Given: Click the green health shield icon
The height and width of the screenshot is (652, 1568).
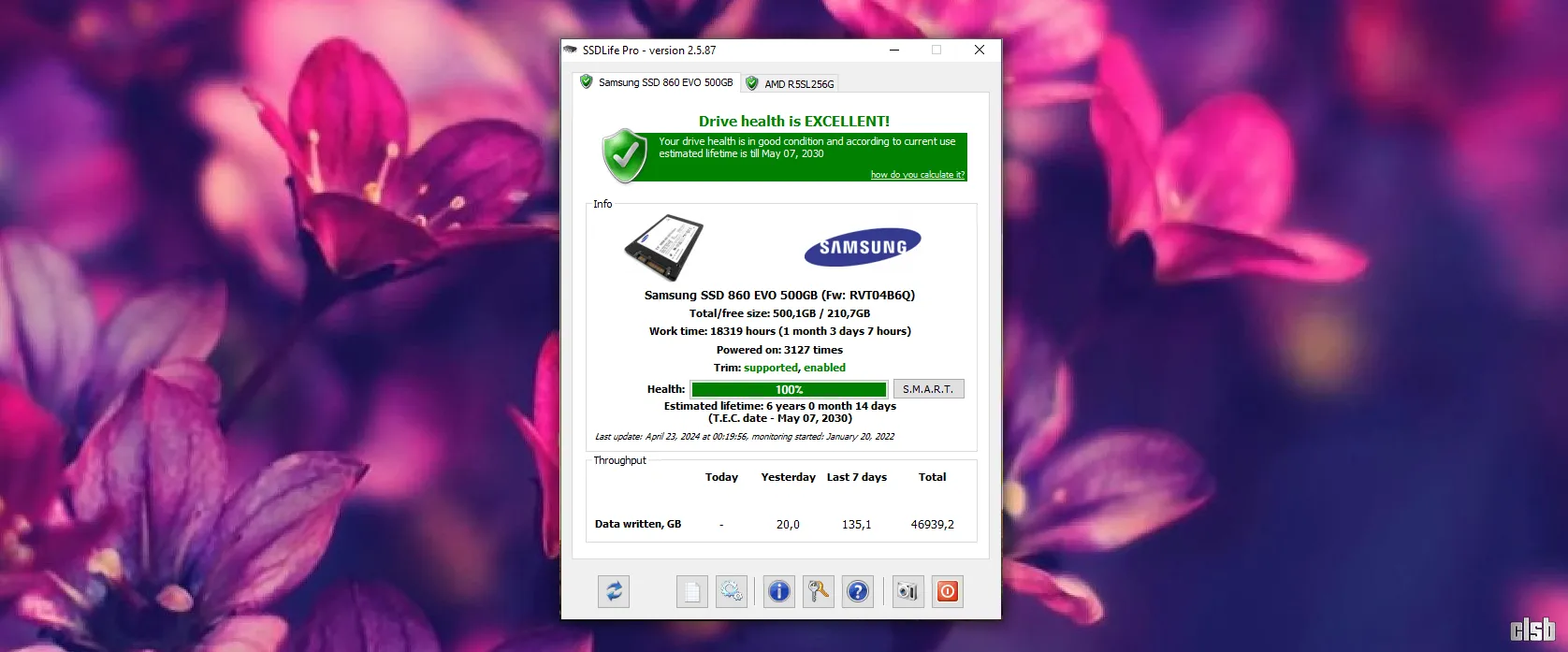Looking at the screenshot, I should (625, 156).
